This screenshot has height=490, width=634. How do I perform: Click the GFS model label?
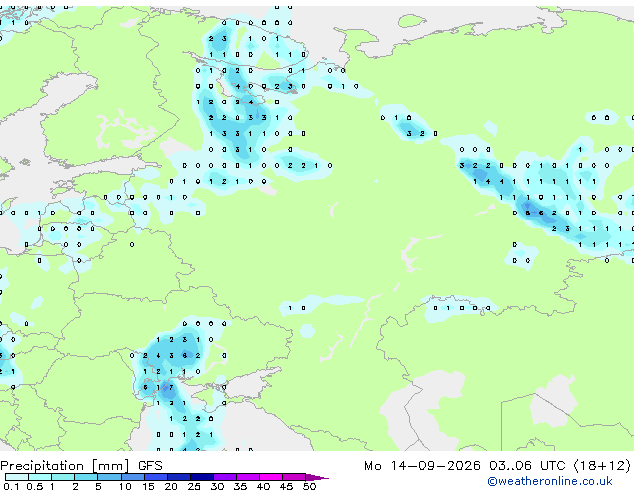(x=150, y=466)
